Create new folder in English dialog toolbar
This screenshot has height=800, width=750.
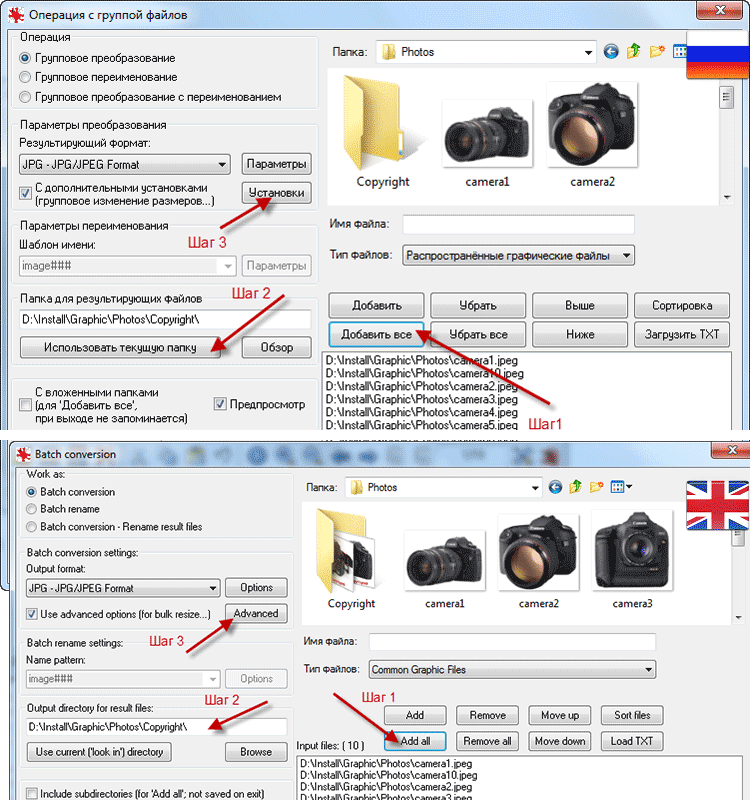click(597, 487)
